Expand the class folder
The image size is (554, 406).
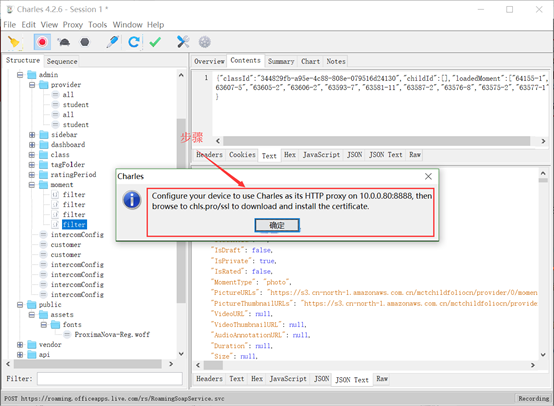pyautogui.click(x=32, y=155)
